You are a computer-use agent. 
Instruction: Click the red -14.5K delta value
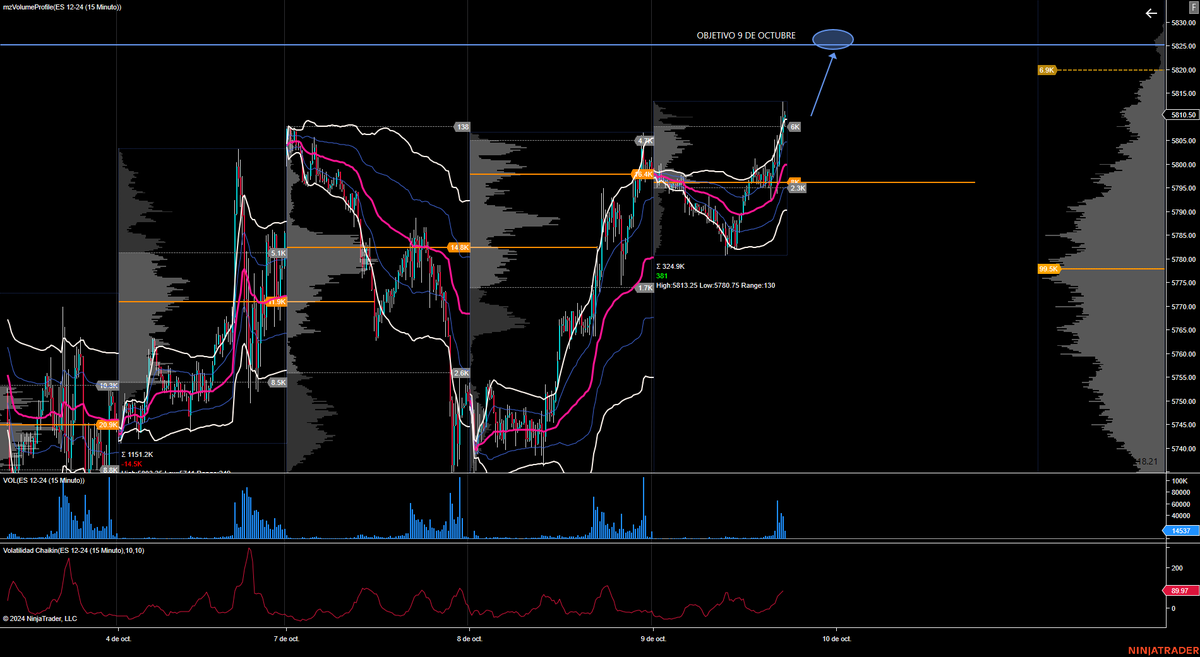(132, 464)
